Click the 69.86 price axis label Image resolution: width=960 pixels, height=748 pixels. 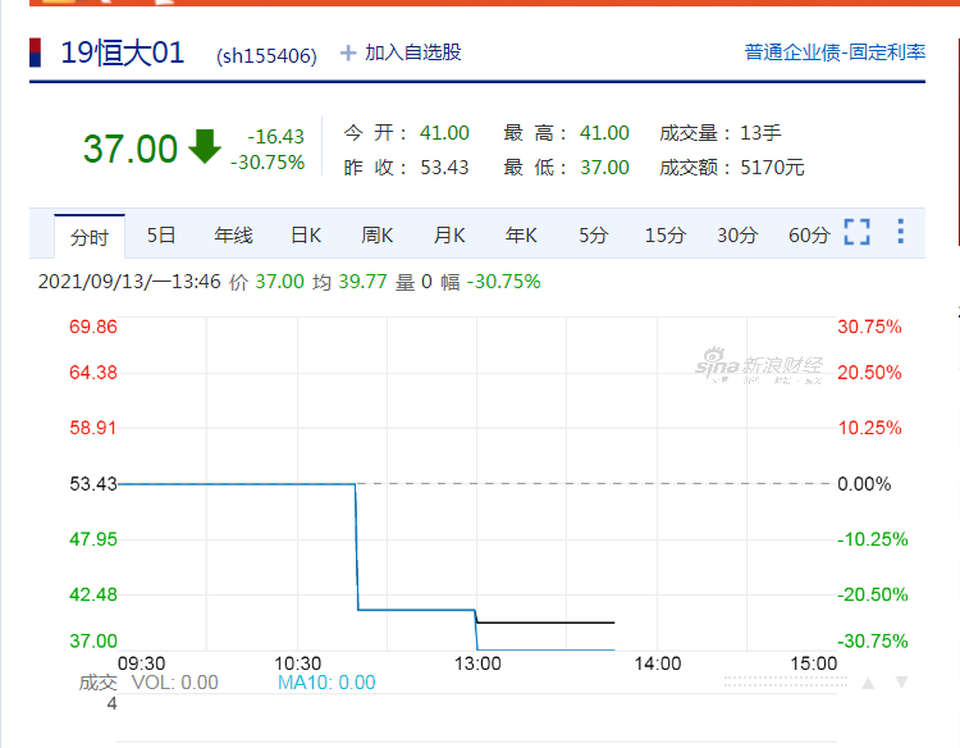93,326
